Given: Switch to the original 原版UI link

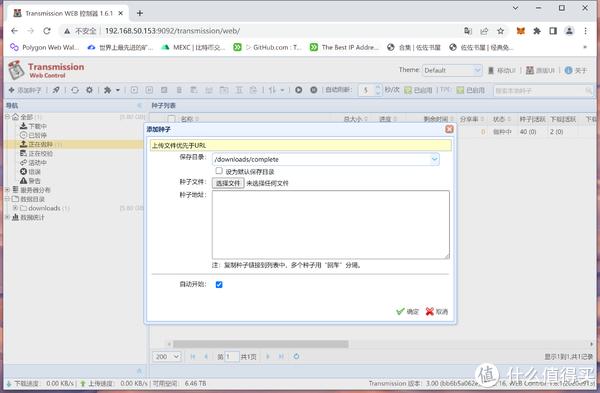Looking at the screenshot, I should [540, 70].
